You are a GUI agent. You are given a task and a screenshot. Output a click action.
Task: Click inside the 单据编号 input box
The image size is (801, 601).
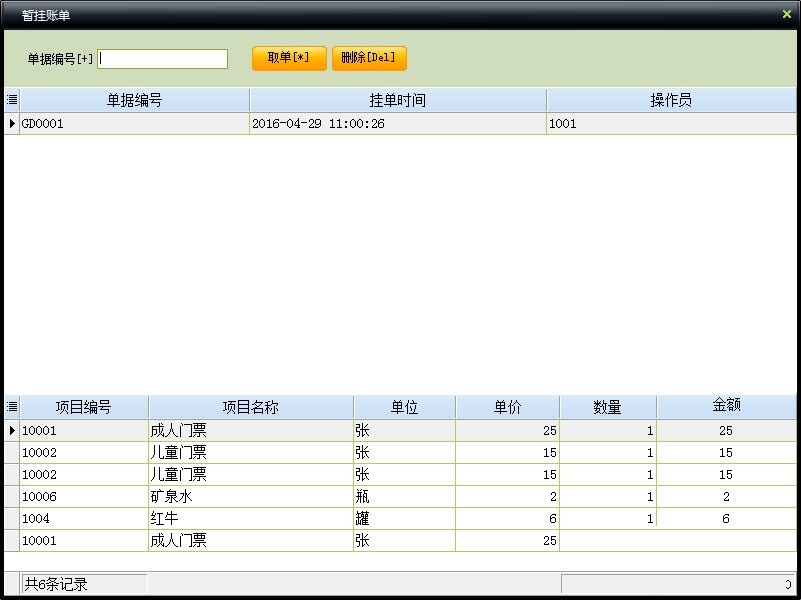click(x=162, y=58)
